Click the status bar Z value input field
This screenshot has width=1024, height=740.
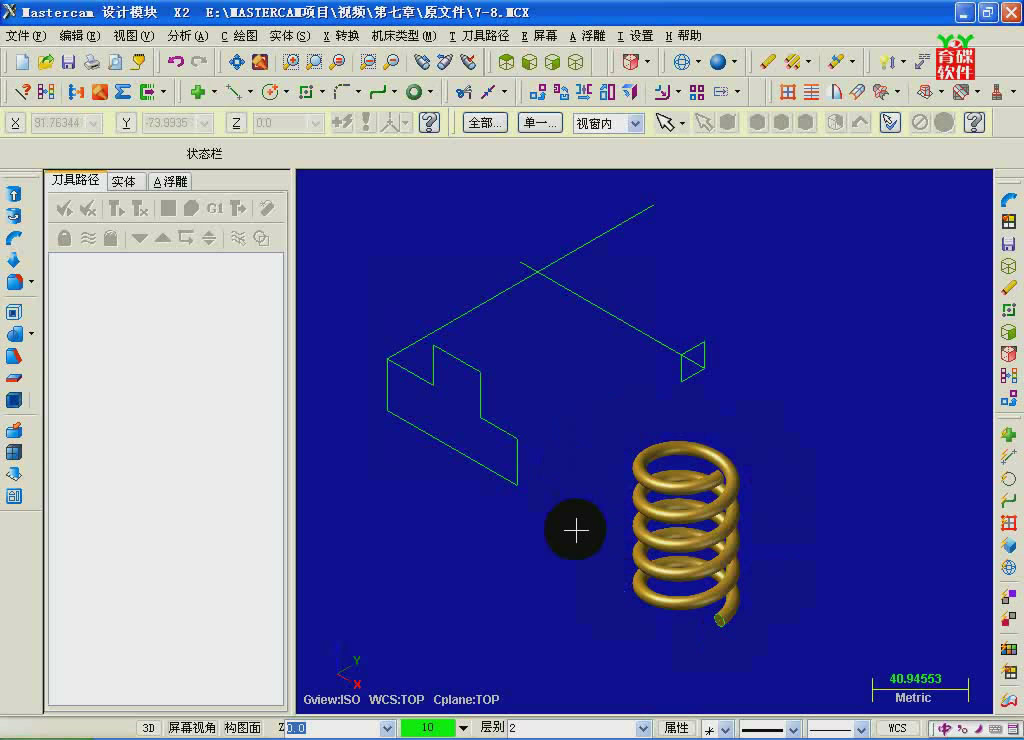coord(332,728)
